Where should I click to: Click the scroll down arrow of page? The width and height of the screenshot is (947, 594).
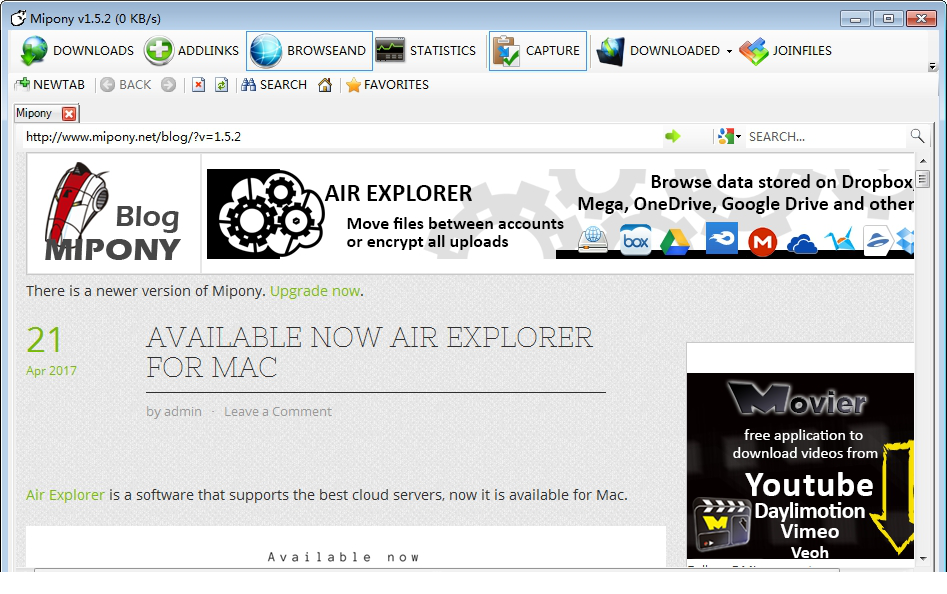[x=923, y=558]
